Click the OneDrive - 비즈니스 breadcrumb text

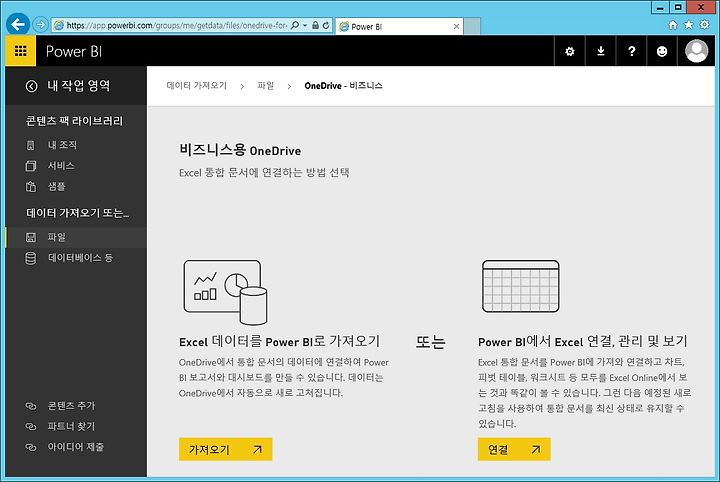[343, 85]
